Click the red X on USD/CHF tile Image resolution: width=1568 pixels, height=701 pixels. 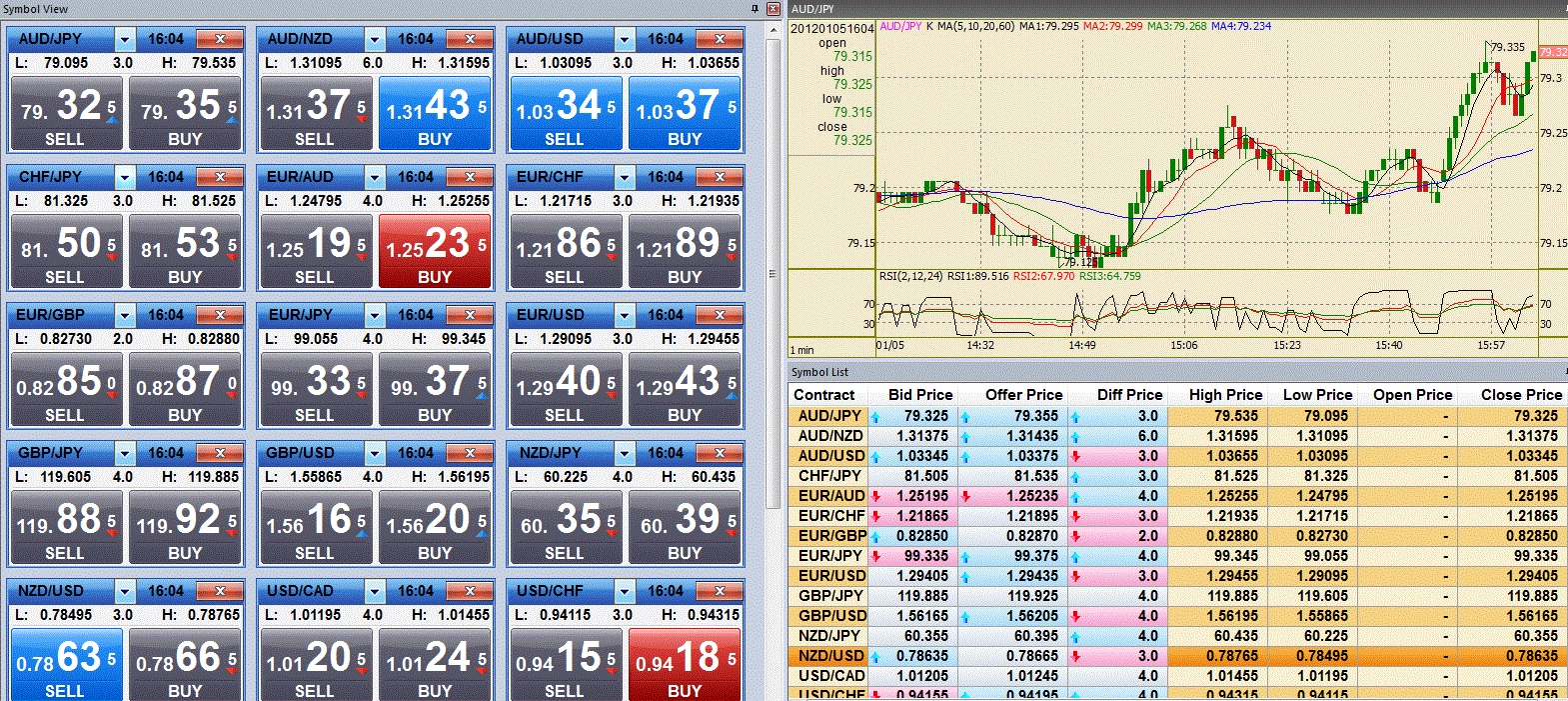point(720,591)
